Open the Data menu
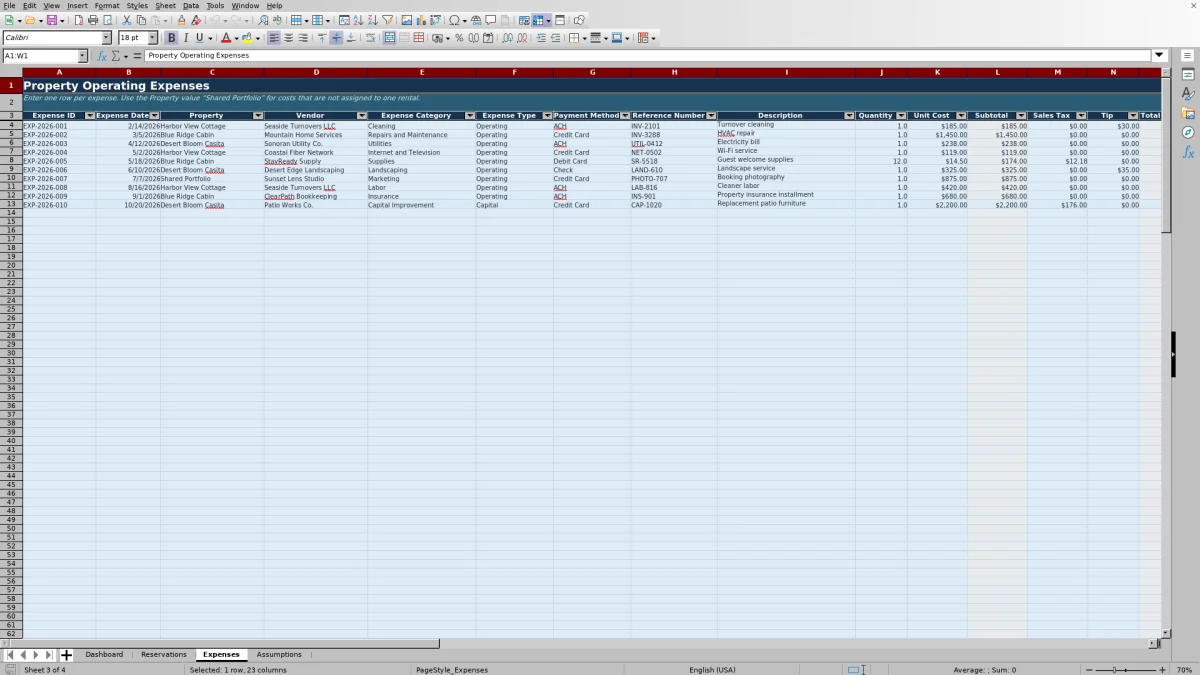Viewport: 1200px width, 675px height. [x=191, y=6]
